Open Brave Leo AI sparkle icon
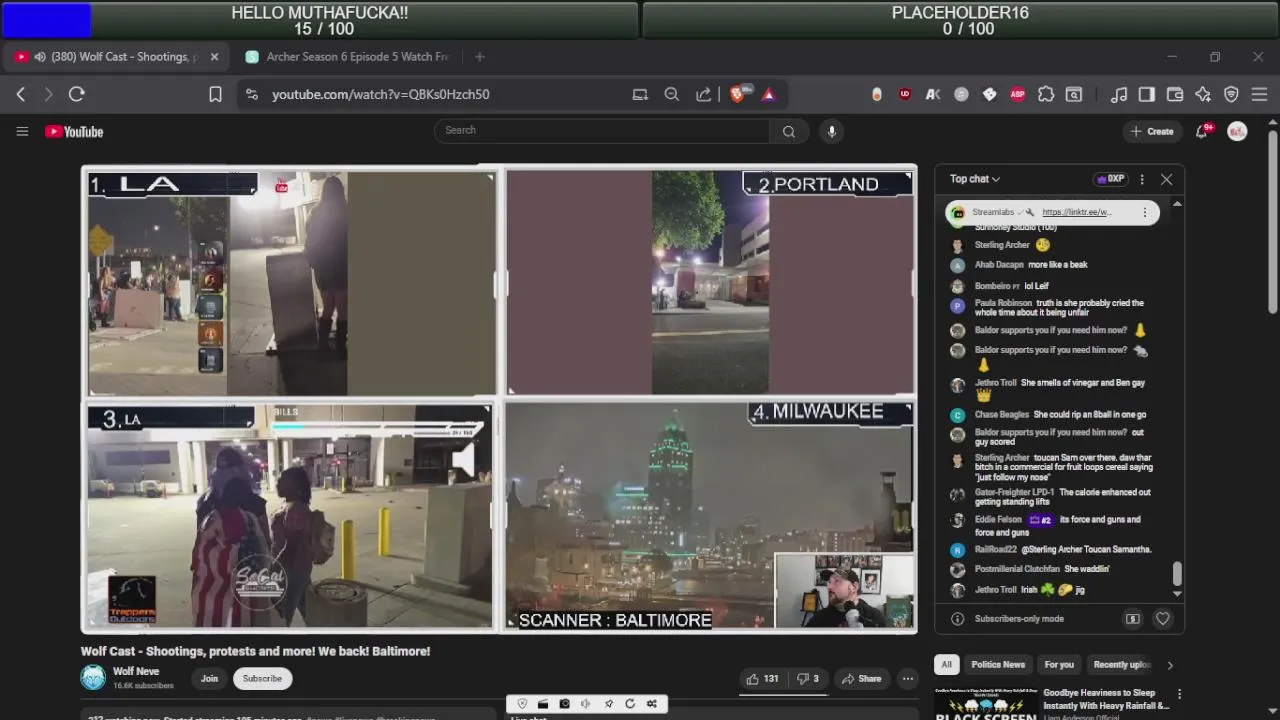Viewport: 1280px width, 720px height. (1203, 94)
